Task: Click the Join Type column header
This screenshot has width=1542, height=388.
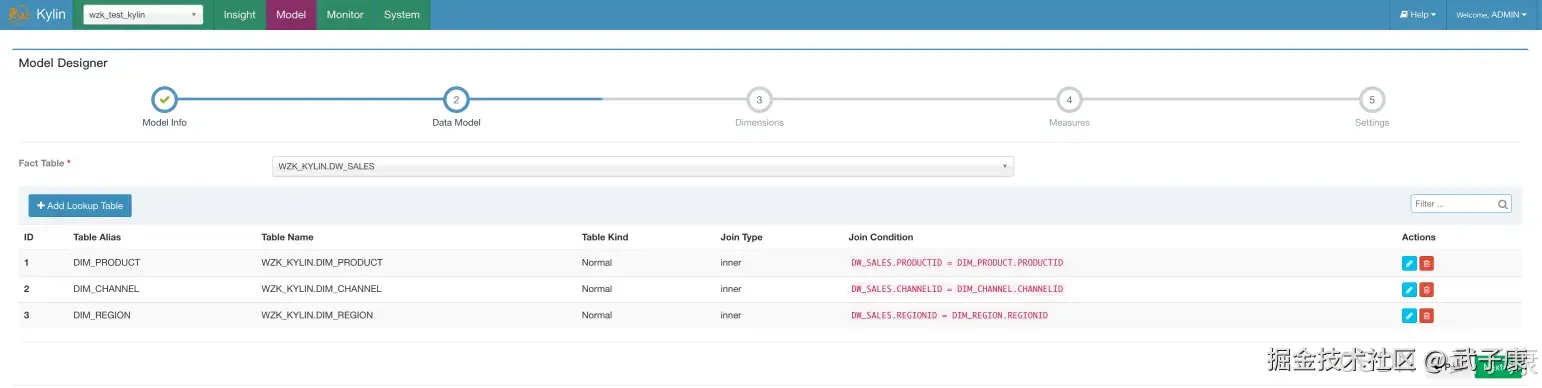Action: 741,237
